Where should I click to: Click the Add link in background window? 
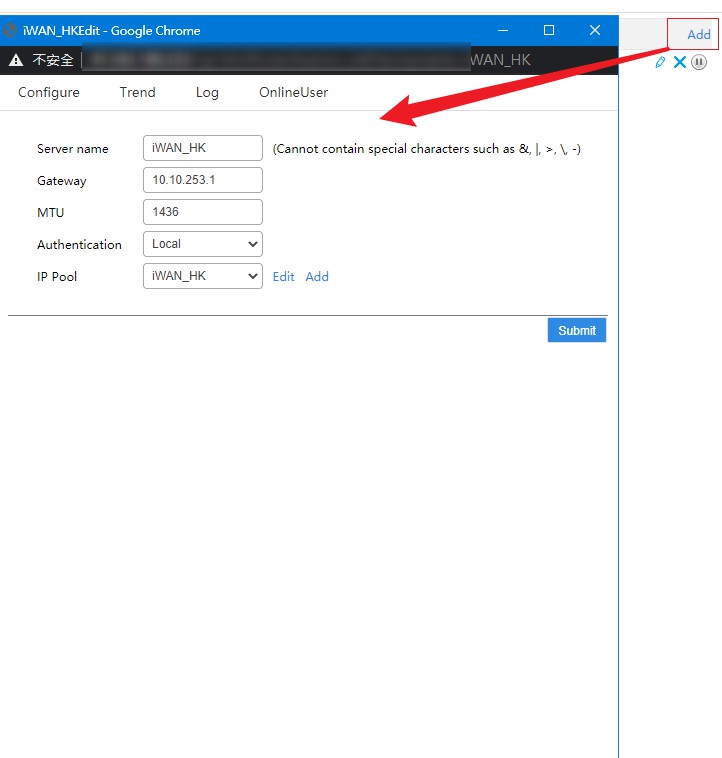pyautogui.click(x=699, y=34)
